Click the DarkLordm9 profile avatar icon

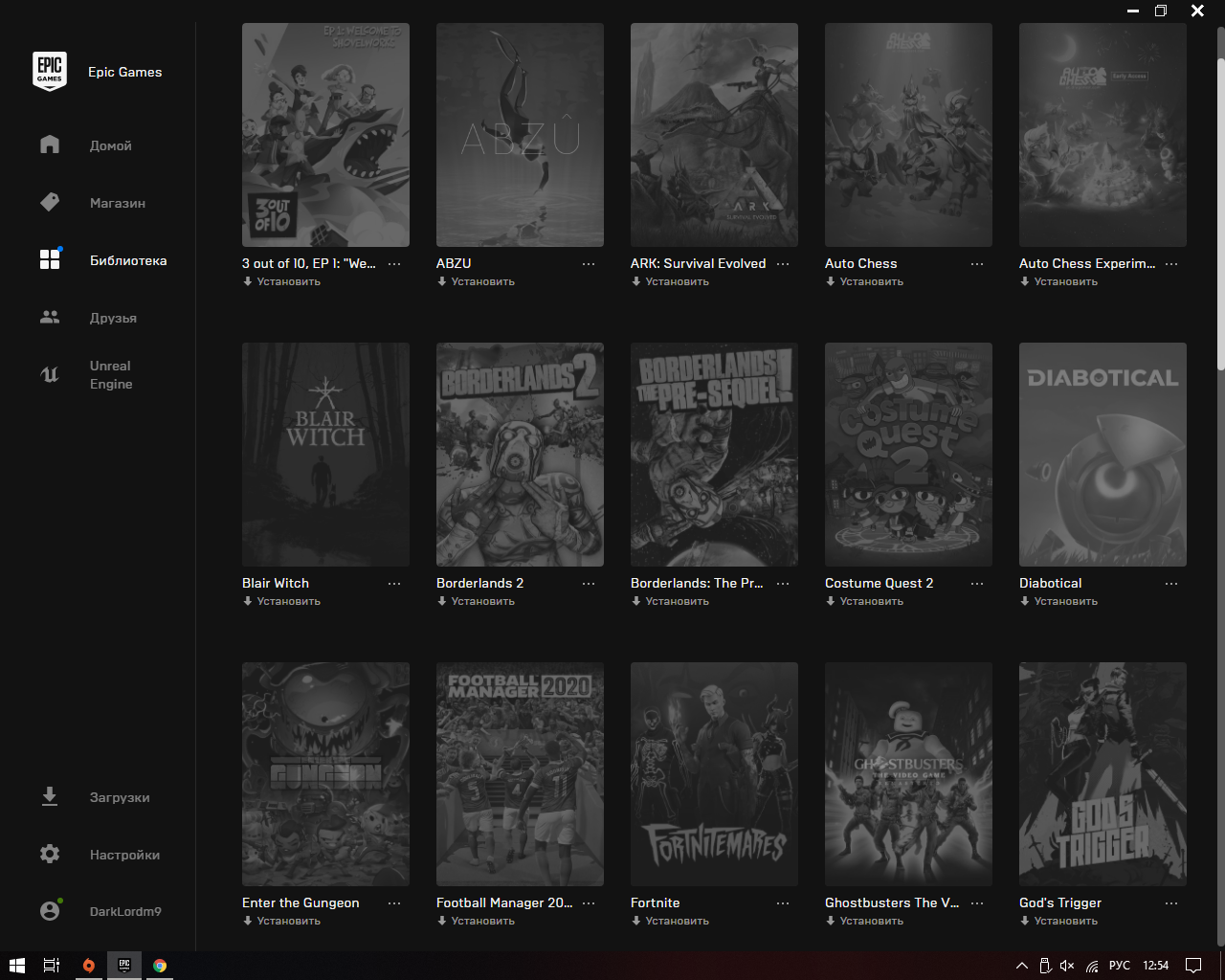(x=50, y=911)
